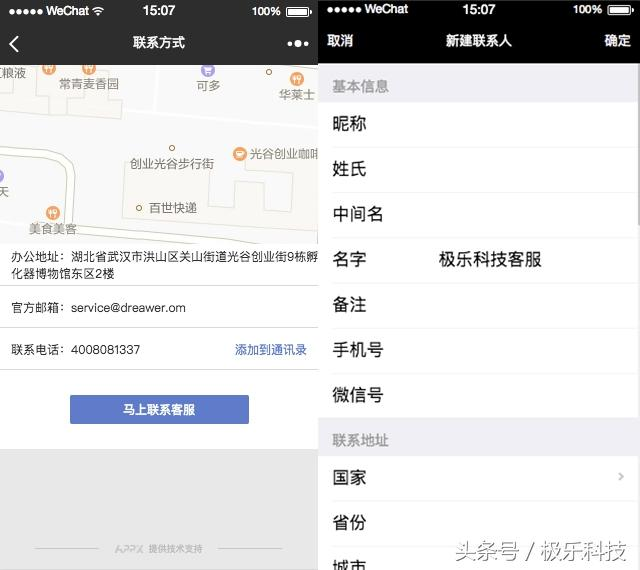This screenshot has width=640, height=570.
Task: Tap the left screen battery indicator
Action: [299, 11]
